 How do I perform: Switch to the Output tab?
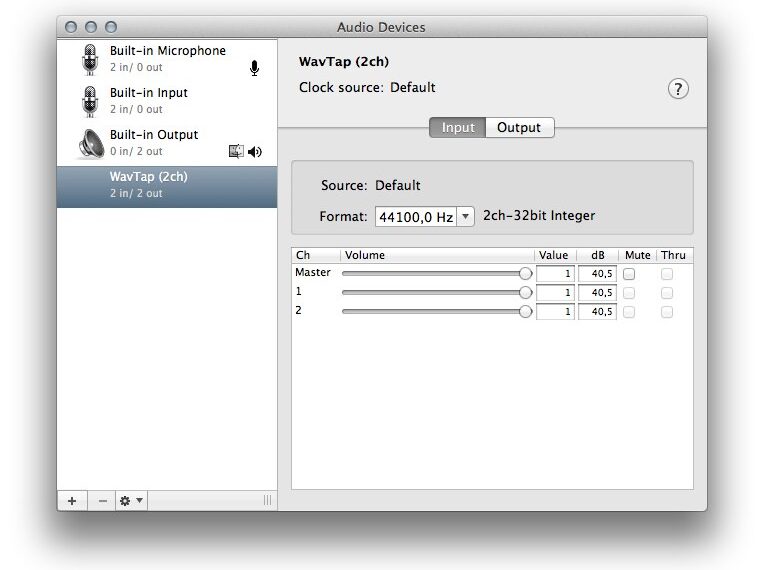coord(519,128)
